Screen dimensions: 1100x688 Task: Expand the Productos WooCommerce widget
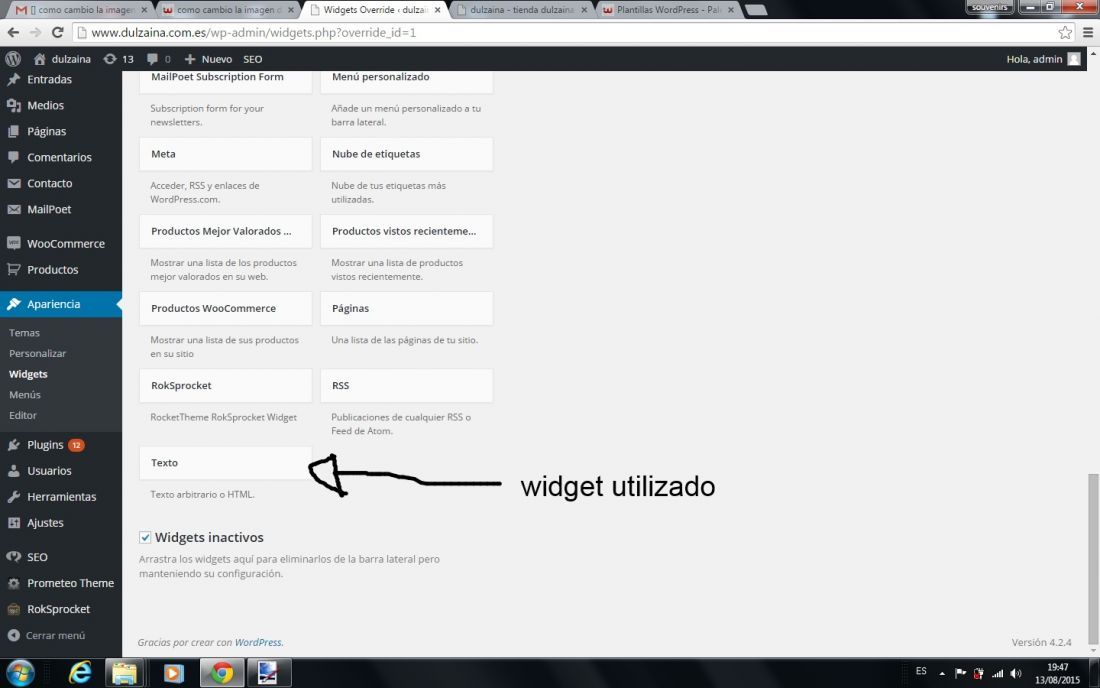225,309
